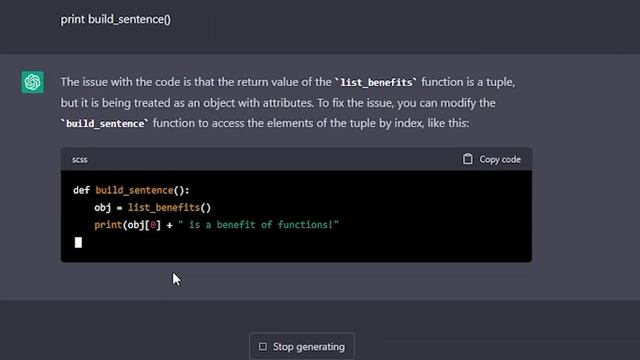640x360 pixels.
Task: Stop the response with Stop generating button
Action: pos(302,347)
